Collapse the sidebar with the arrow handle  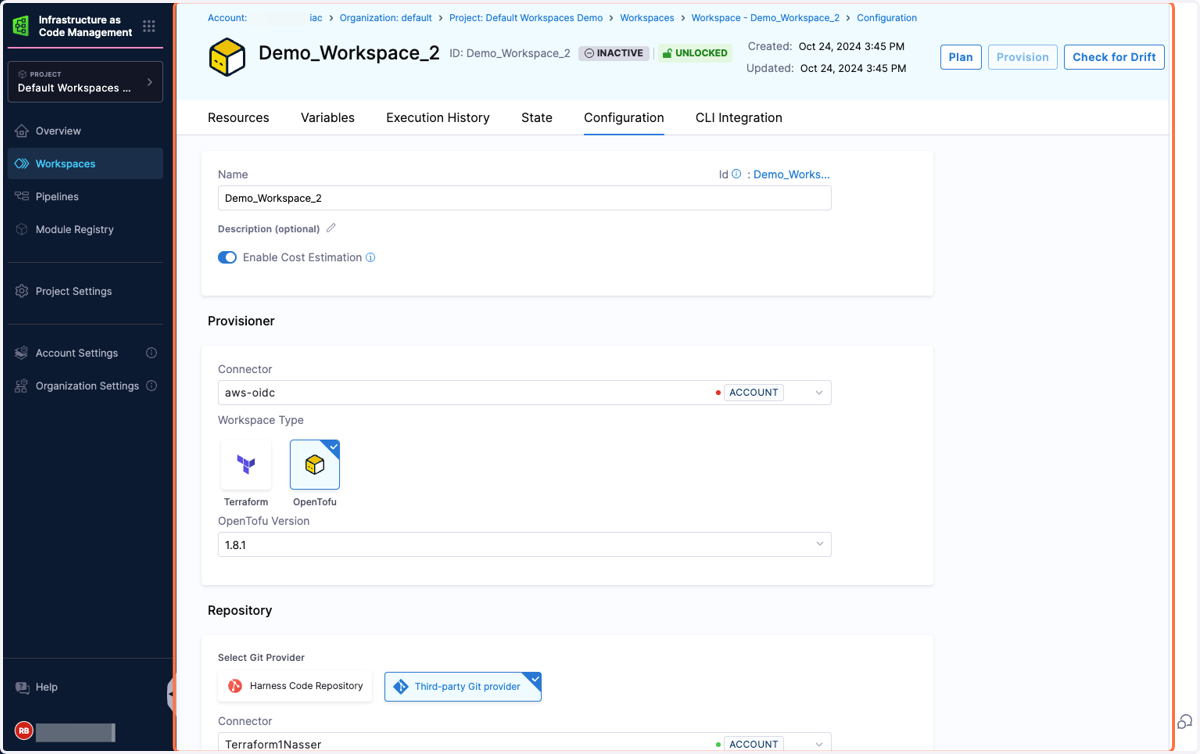[x=171, y=694]
